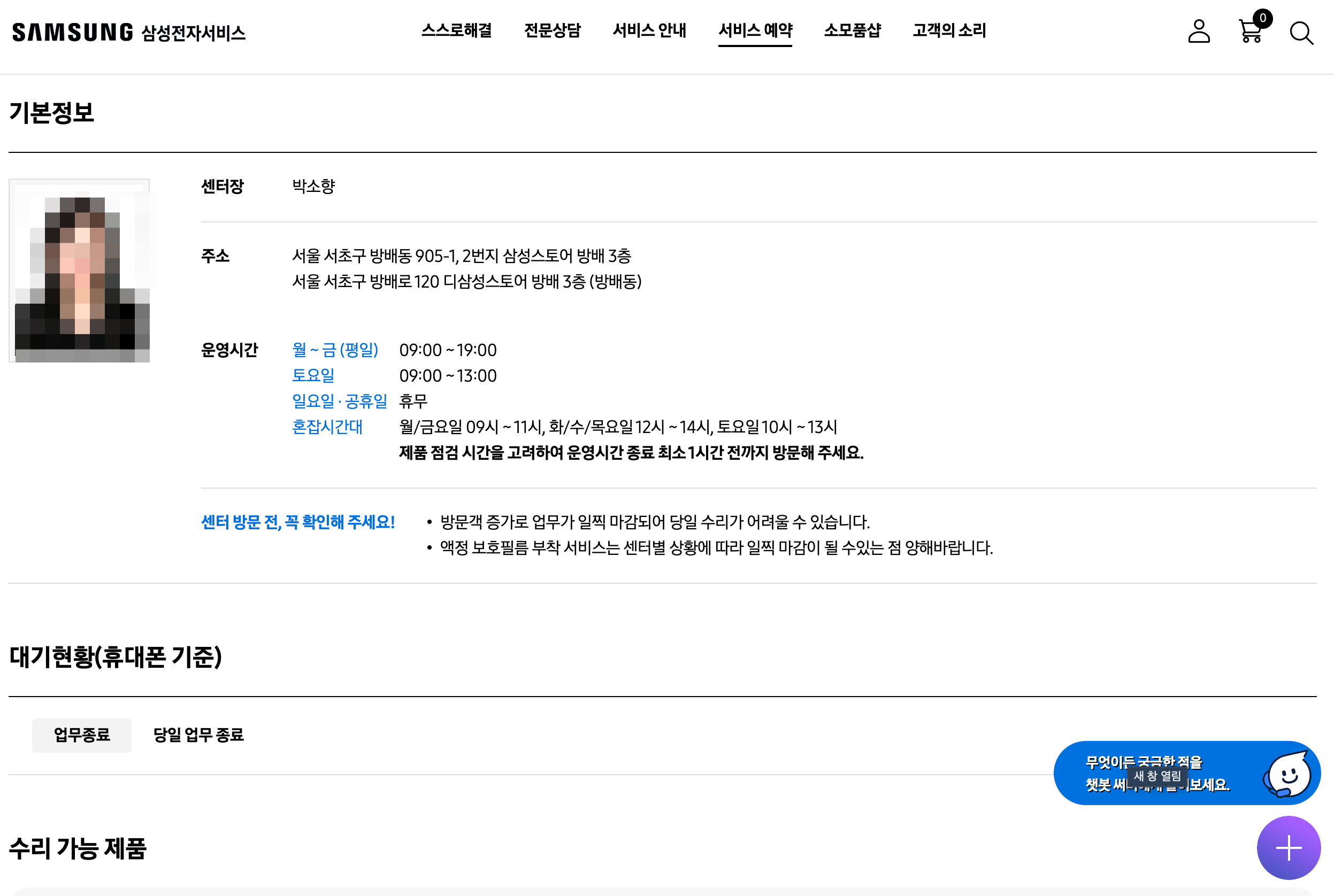
Task: Click the 삼성전자서비스 home text link
Action: coord(193,34)
